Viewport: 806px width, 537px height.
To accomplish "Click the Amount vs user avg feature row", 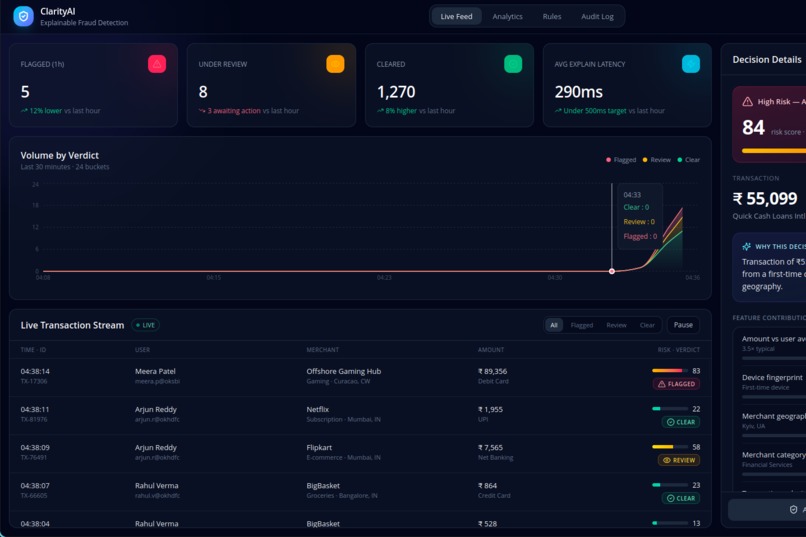I will click(774, 347).
